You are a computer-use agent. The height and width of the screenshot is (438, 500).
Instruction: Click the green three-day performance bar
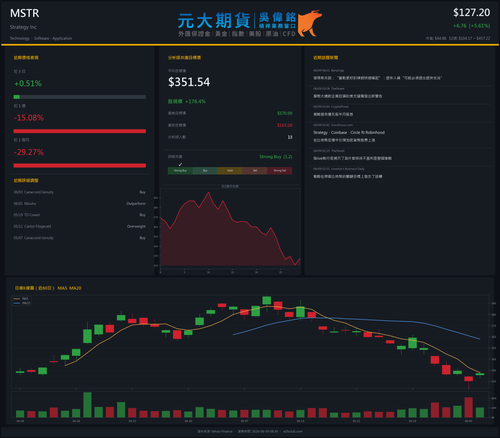[x=17, y=97]
